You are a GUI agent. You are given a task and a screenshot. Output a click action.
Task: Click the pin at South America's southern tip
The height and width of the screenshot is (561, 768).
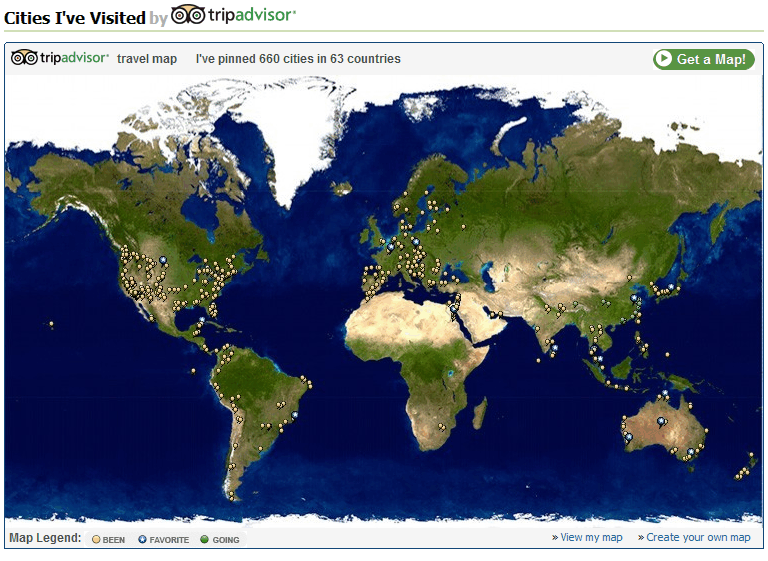[x=232, y=496]
